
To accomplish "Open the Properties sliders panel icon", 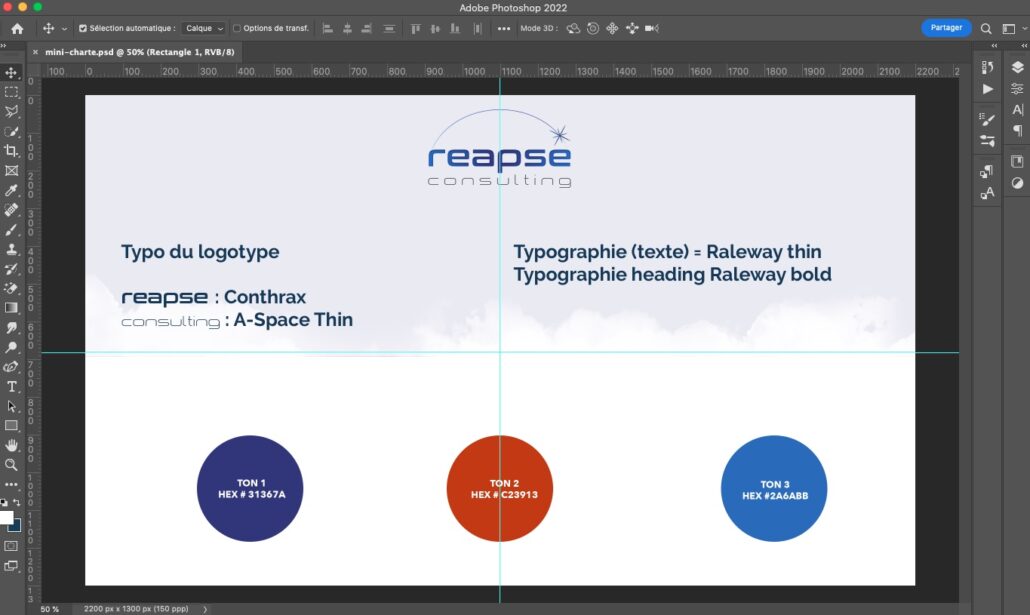I will tap(1018, 89).
